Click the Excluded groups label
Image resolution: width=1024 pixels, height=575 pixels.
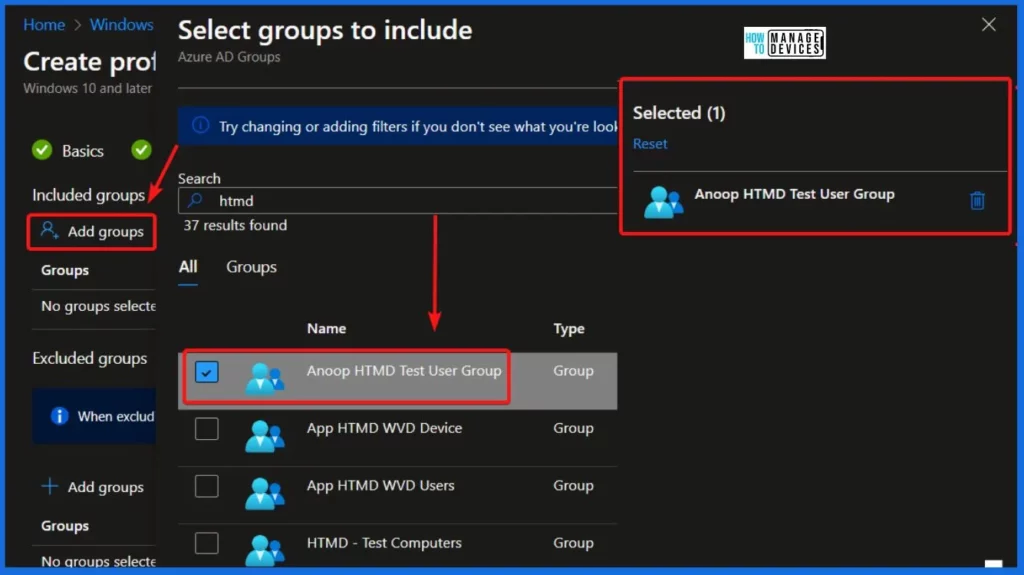point(89,358)
